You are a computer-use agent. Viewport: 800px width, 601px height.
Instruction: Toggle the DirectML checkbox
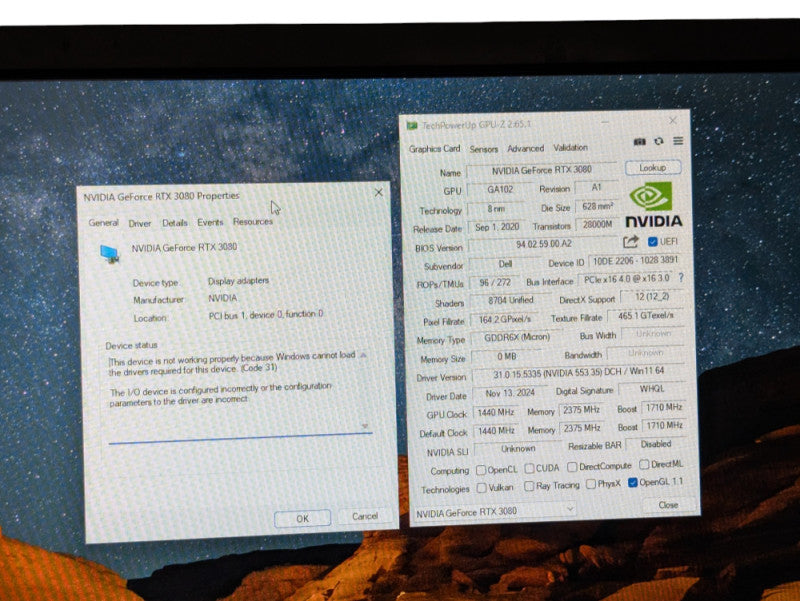tap(644, 464)
